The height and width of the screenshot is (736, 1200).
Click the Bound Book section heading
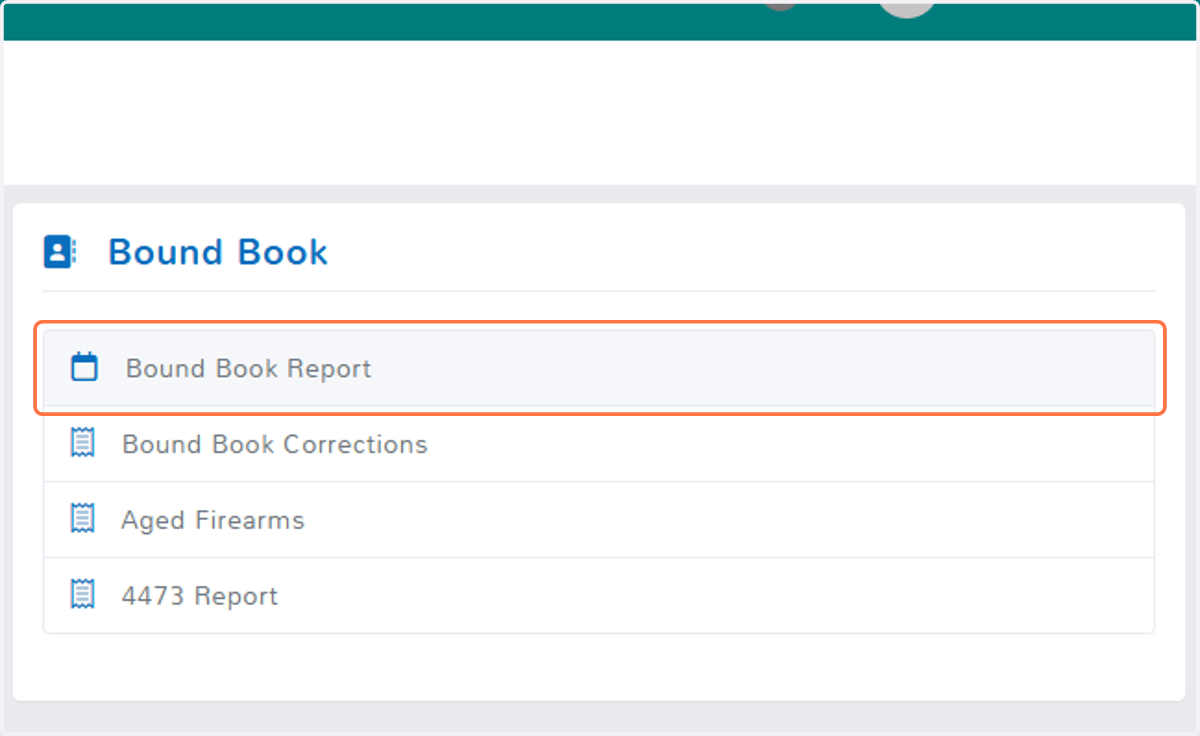(218, 252)
